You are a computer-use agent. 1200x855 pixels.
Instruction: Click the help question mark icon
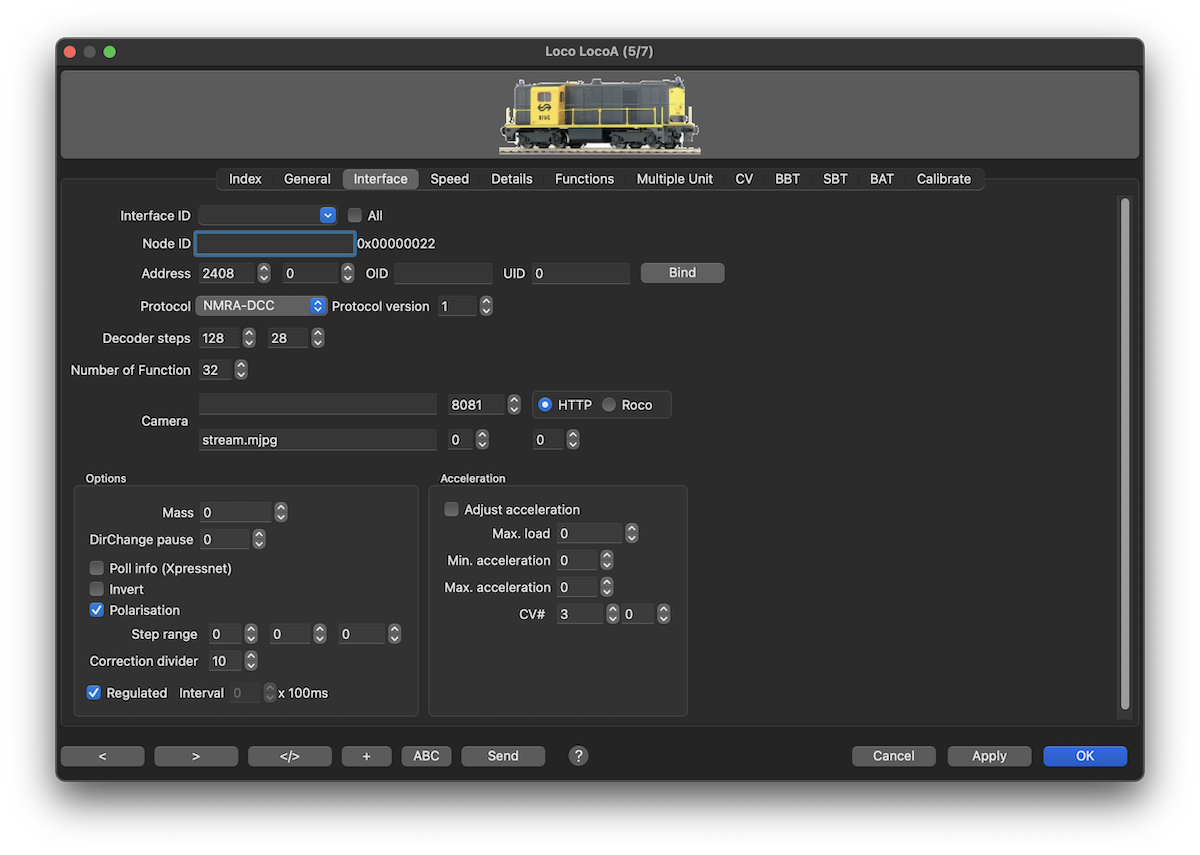tap(578, 756)
